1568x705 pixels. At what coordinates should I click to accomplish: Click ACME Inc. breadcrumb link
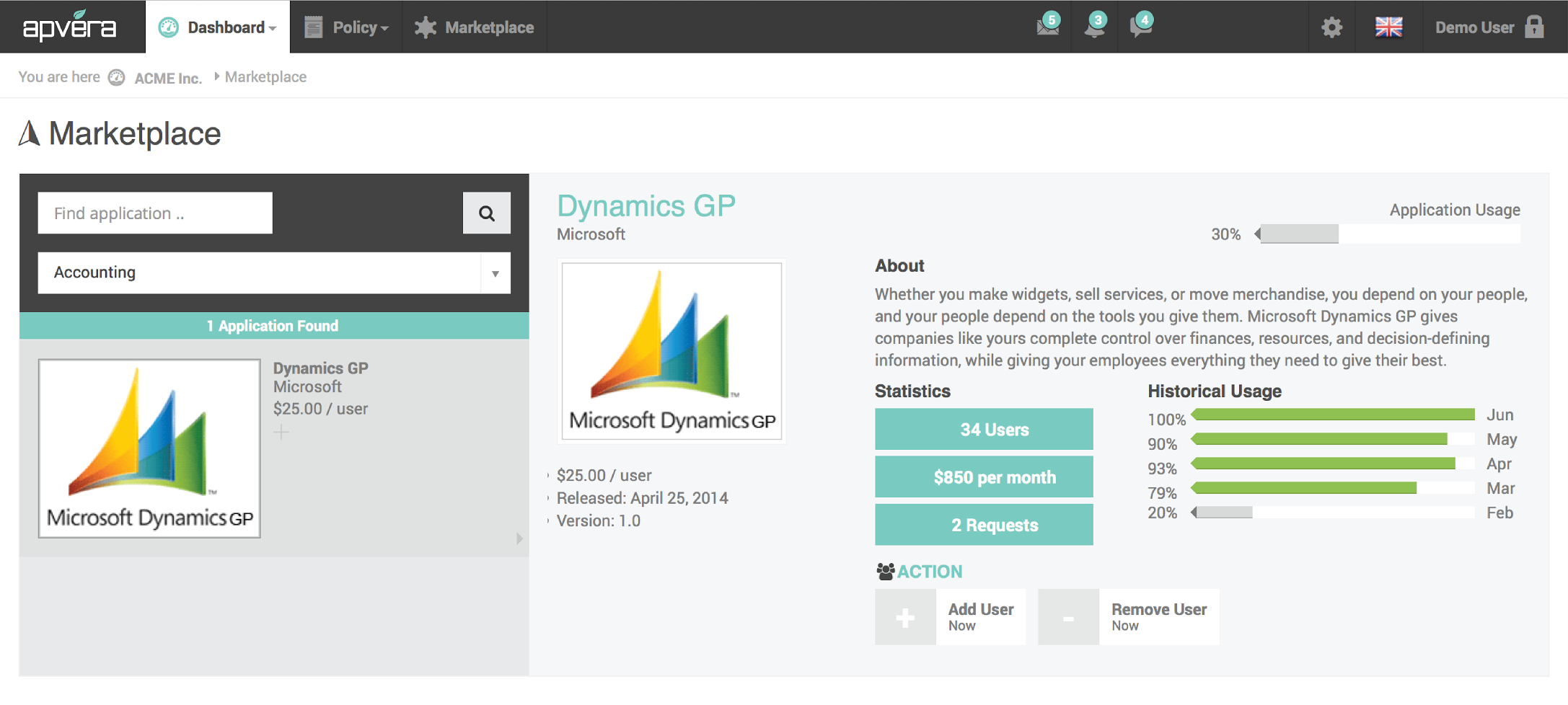click(x=168, y=78)
